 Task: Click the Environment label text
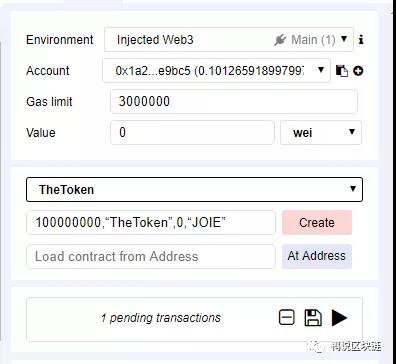tap(60, 40)
